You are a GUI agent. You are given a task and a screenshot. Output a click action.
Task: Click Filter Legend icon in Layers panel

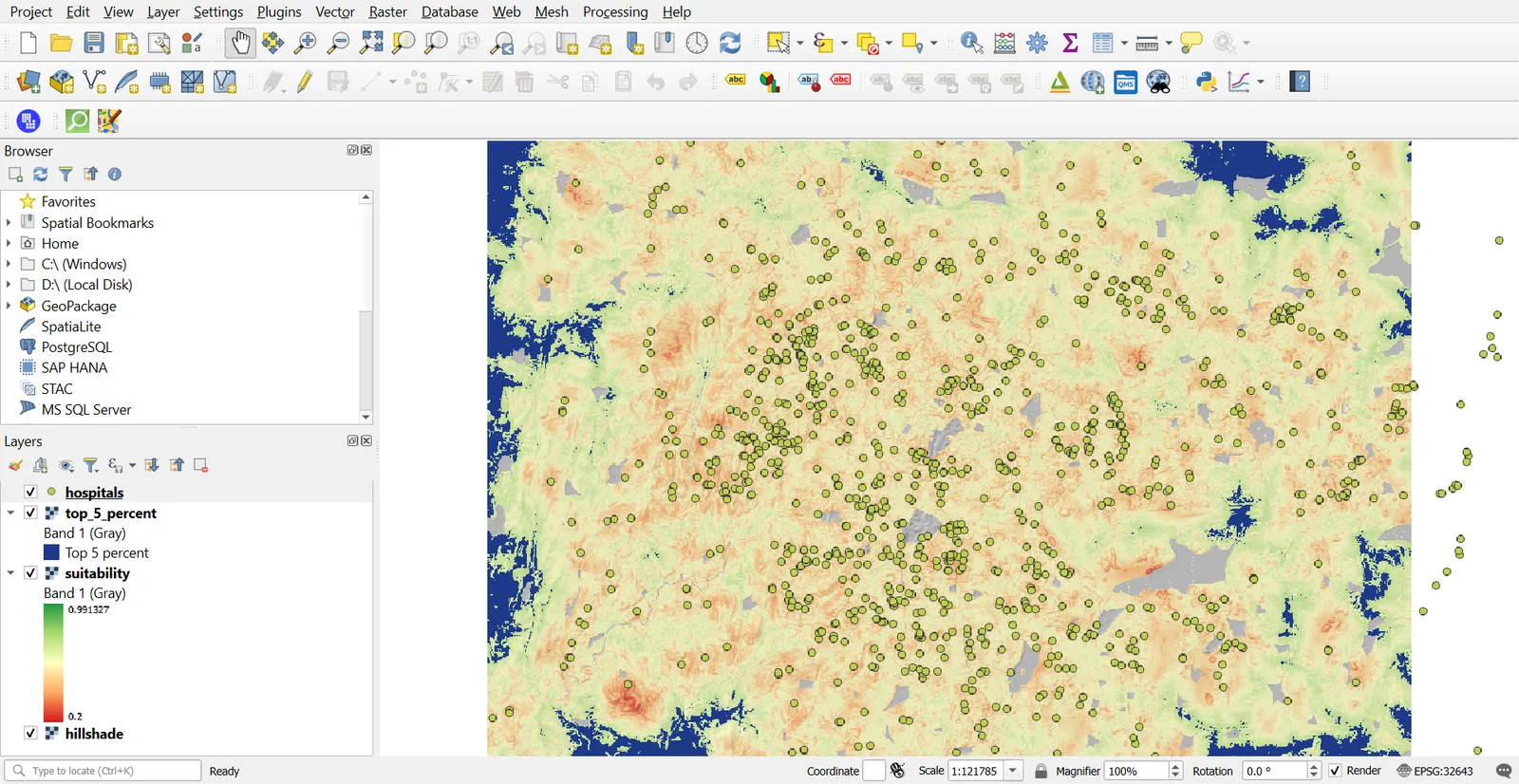click(91, 465)
